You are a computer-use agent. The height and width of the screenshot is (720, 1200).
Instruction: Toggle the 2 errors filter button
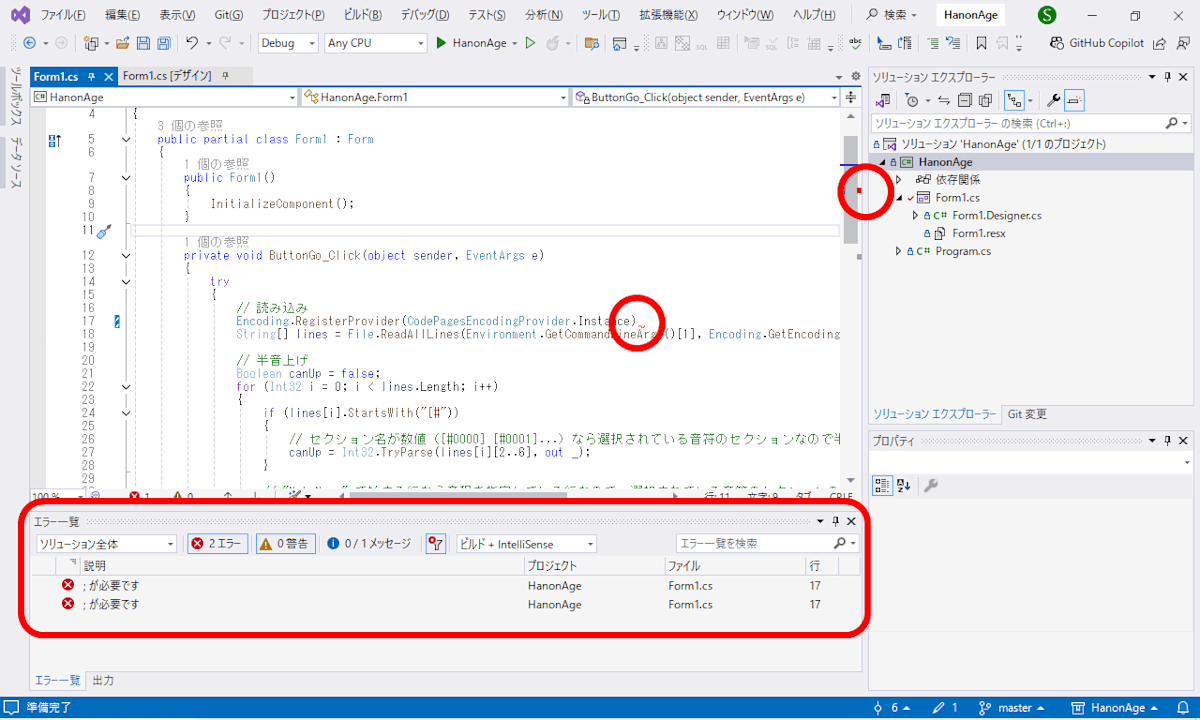[217, 544]
